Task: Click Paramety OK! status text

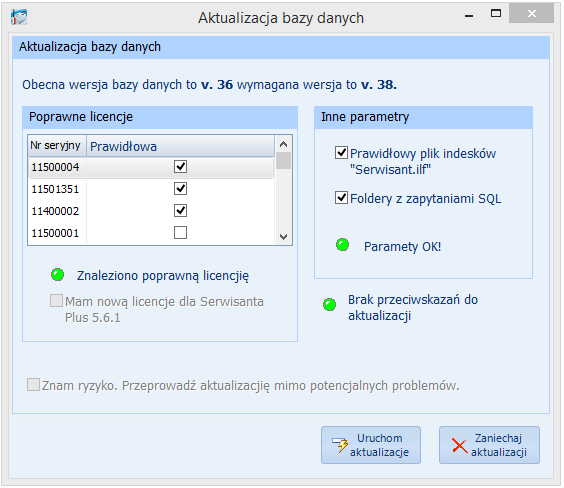Action: 402,247
